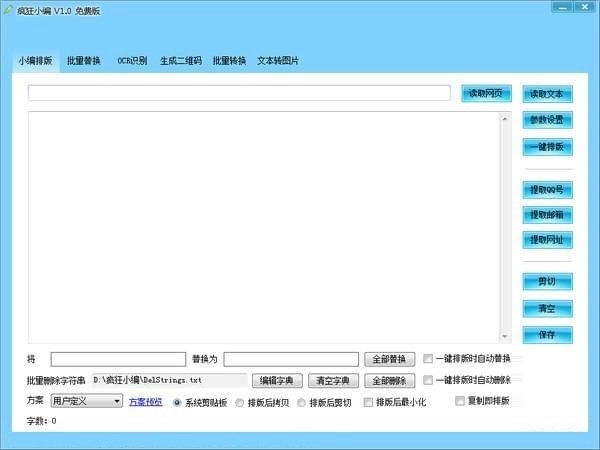Open 参数设置 settings
The image size is (600, 450).
point(547,120)
